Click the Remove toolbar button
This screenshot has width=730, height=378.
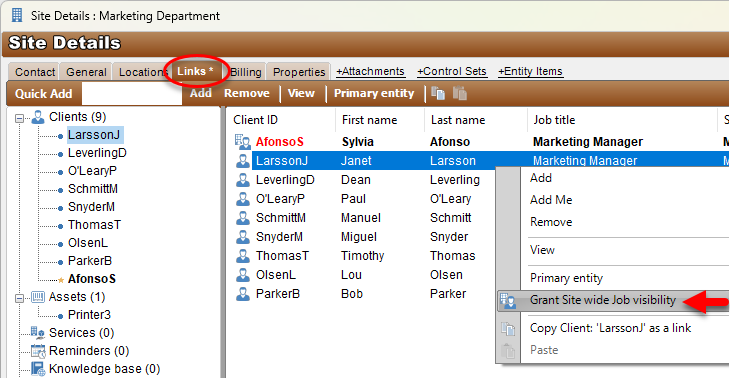[247, 93]
